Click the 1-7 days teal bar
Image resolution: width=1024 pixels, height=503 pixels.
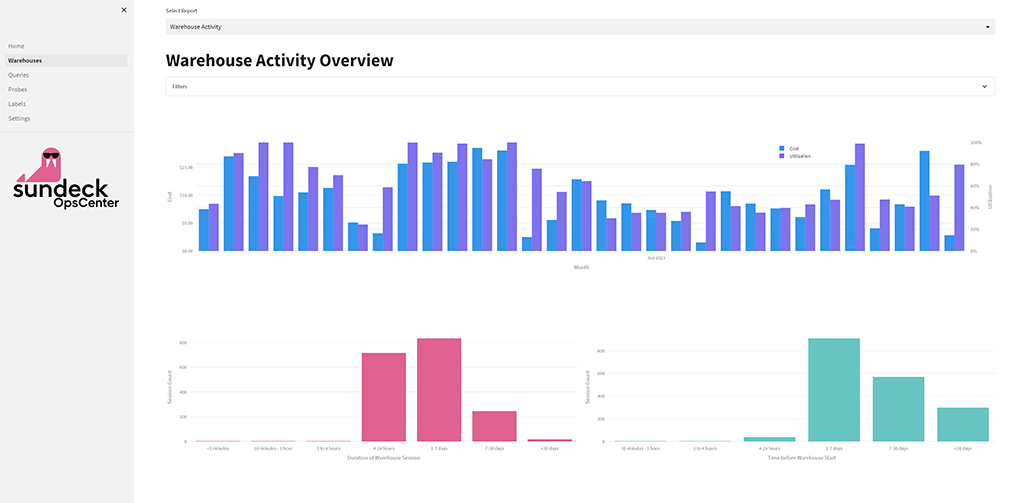click(834, 390)
